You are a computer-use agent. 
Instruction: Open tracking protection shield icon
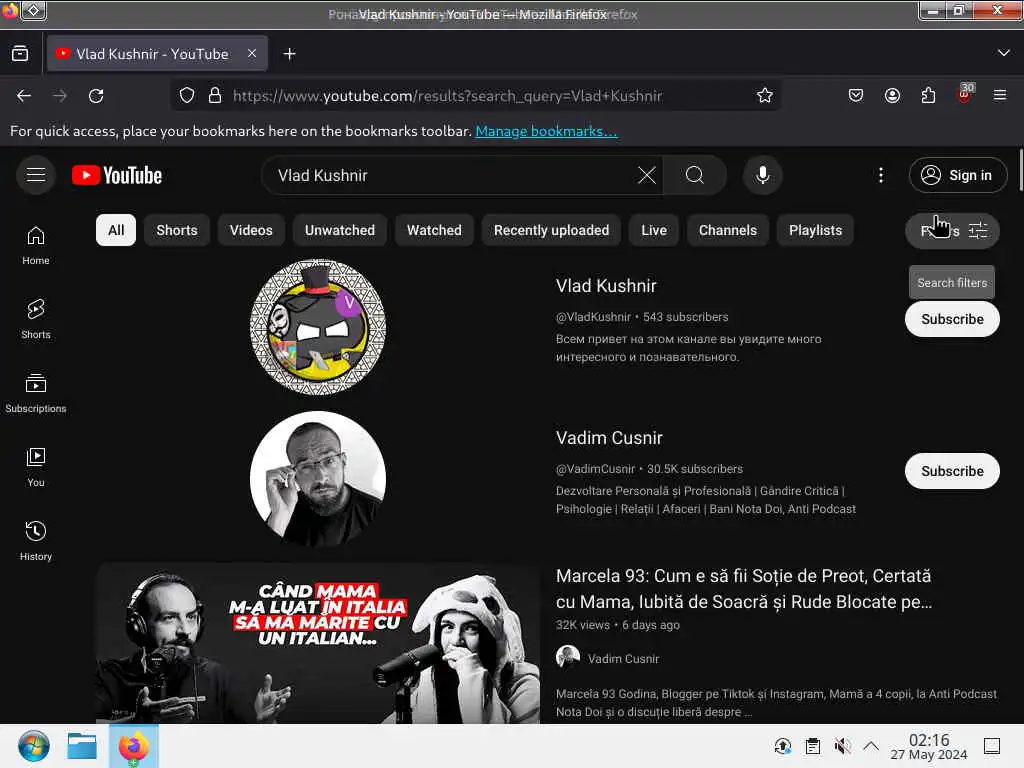[187, 96]
